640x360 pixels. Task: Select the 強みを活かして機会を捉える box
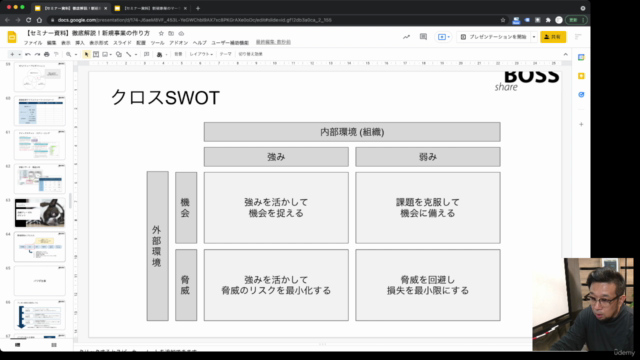[x=276, y=208]
